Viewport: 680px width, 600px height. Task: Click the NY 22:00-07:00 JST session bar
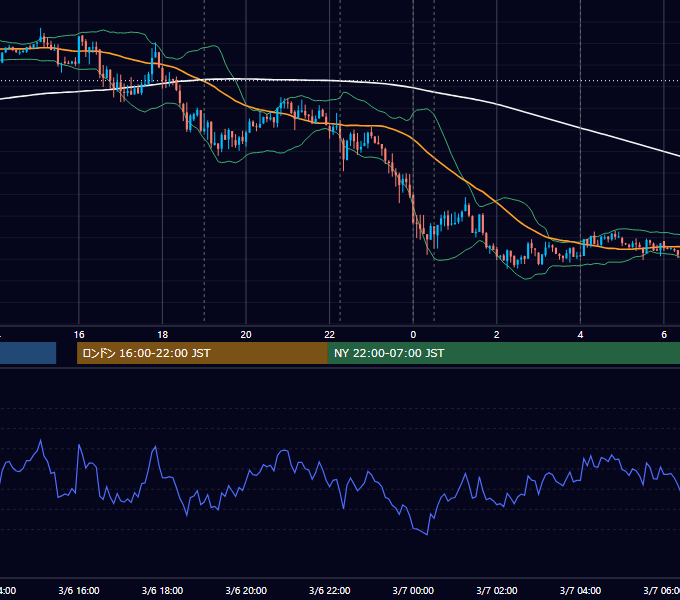503,353
